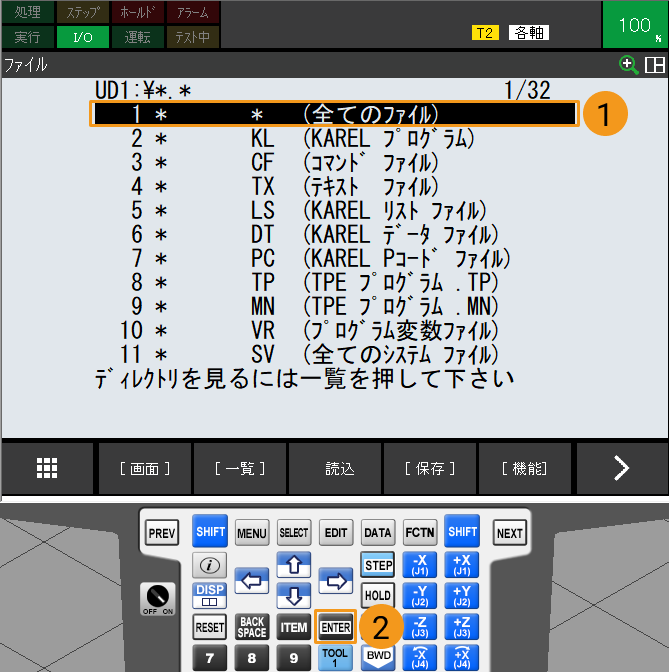669x672 pixels.
Task: Open the [機能] softkey menu
Action: pyautogui.click(x=525, y=468)
